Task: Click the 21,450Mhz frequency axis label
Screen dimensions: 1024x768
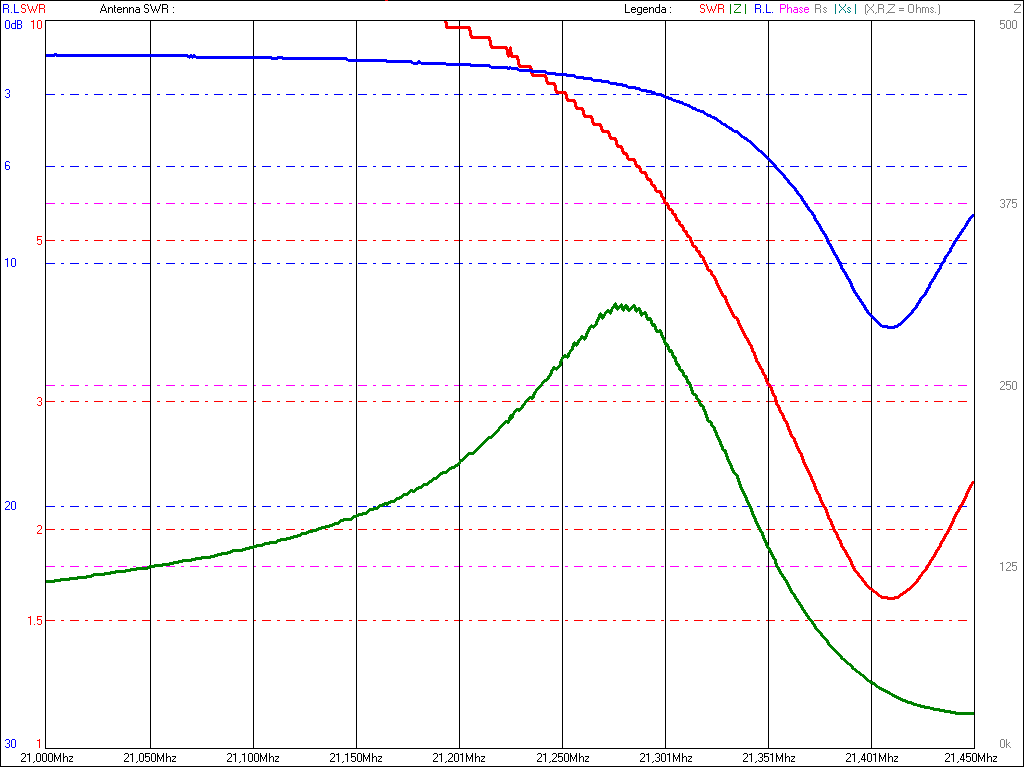Action: pyautogui.click(x=973, y=758)
